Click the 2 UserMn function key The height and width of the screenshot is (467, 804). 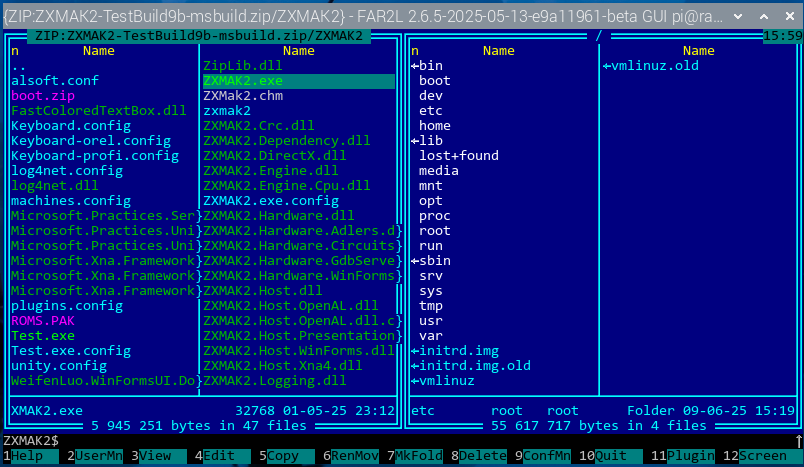point(95,456)
